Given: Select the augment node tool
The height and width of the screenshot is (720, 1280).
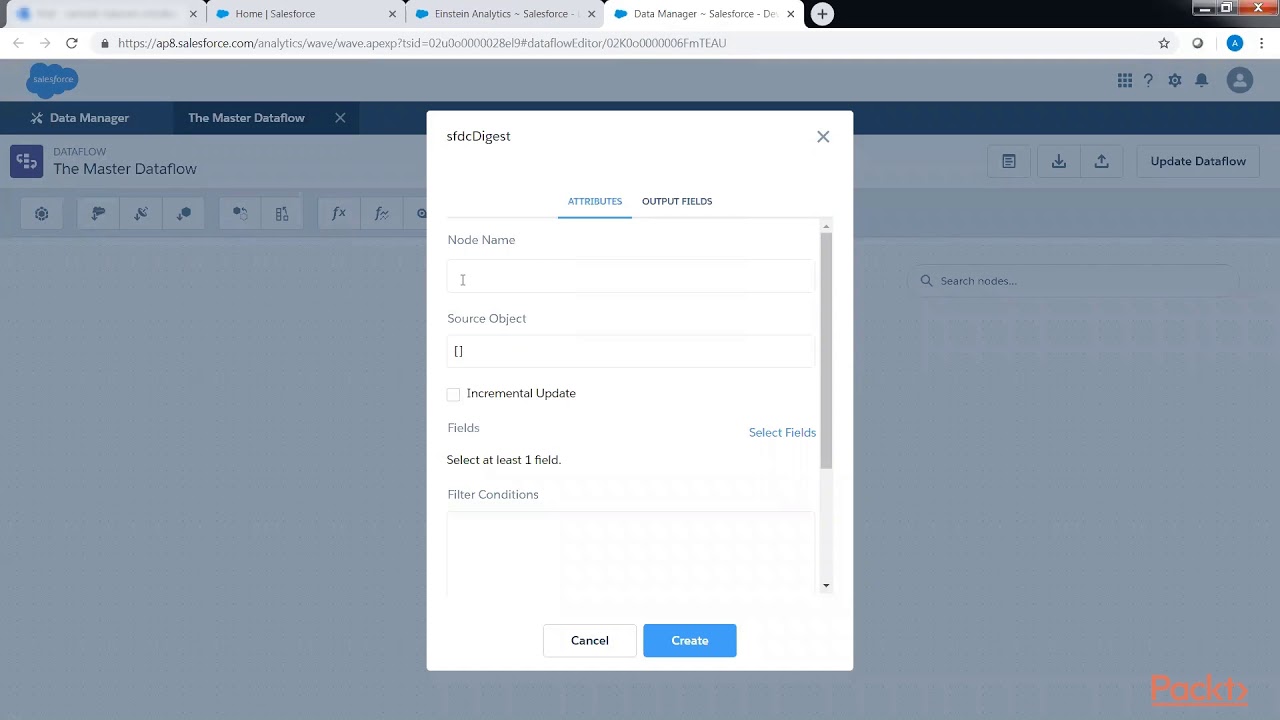Looking at the screenshot, I should click(282, 213).
